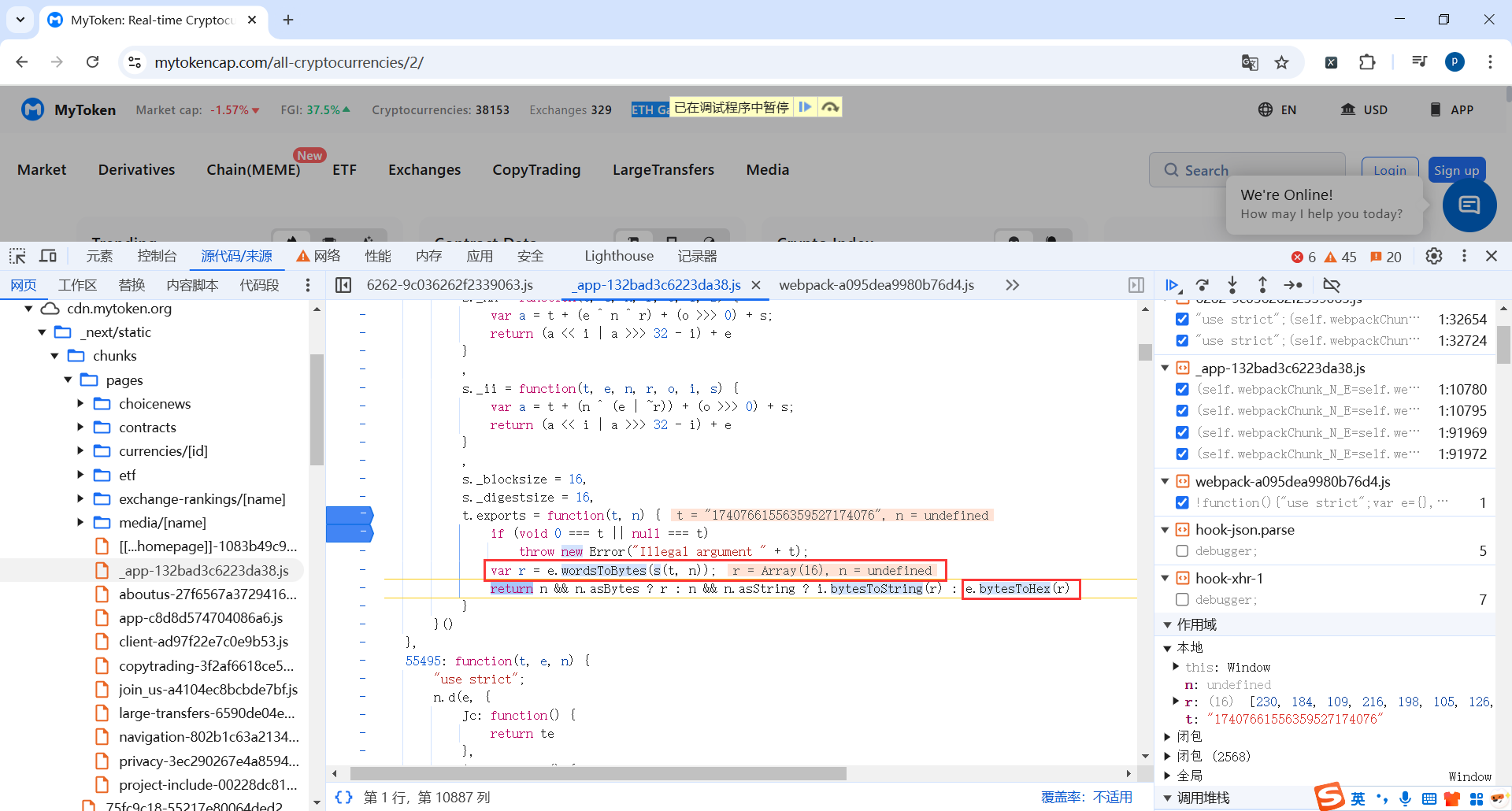
Task: Click the single Step debugger icon
Action: pos(1293,285)
